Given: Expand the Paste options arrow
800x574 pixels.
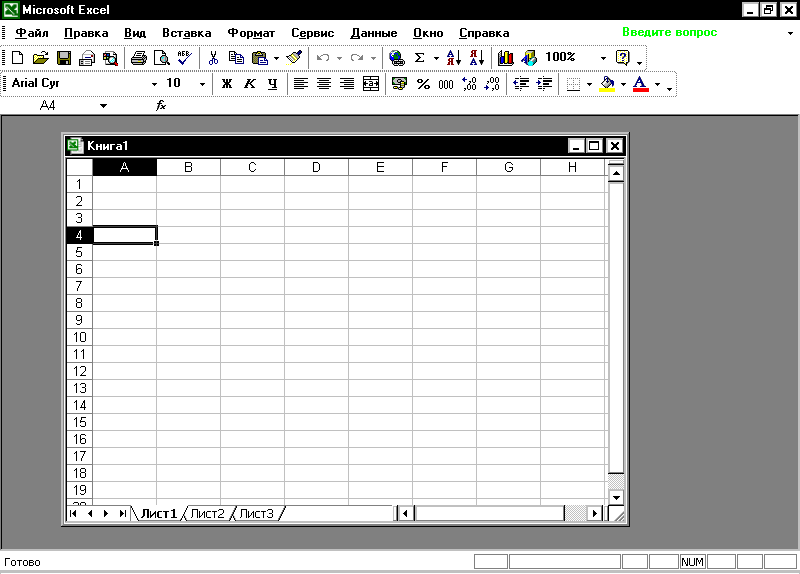Looking at the screenshot, I should tap(276, 58).
